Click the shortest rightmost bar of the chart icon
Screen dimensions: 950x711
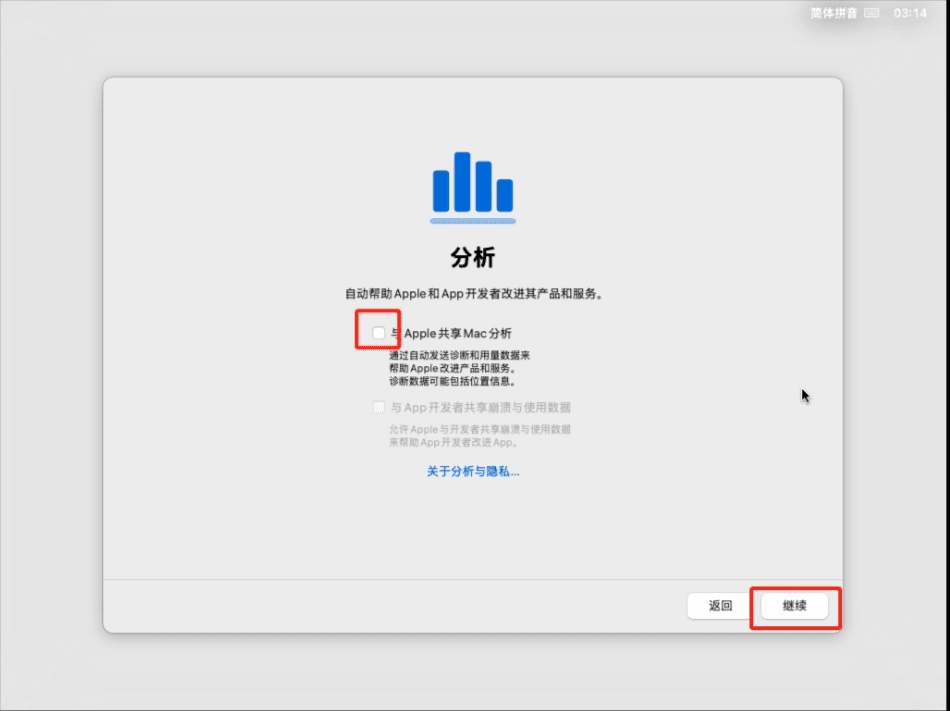click(x=505, y=195)
